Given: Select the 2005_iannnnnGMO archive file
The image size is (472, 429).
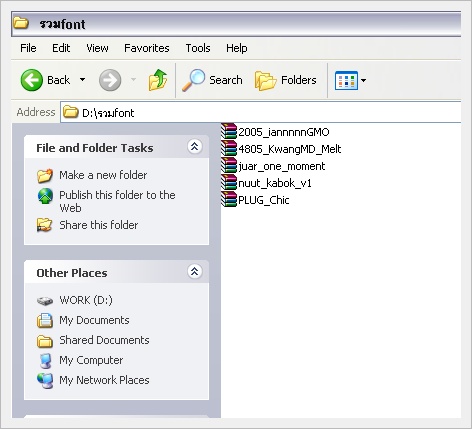Looking at the screenshot, I should pyautogui.click(x=275, y=132).
